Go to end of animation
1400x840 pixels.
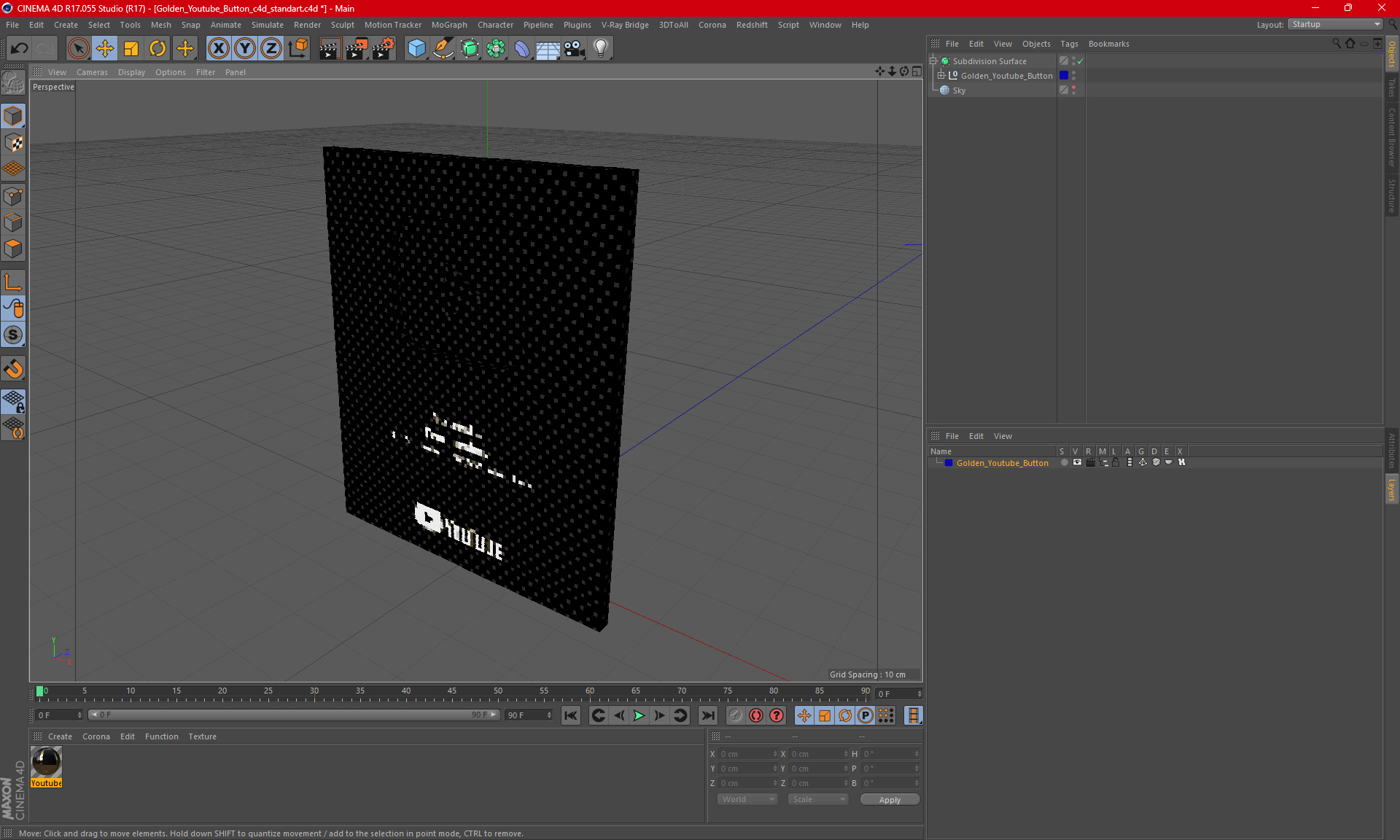[707, 715]
